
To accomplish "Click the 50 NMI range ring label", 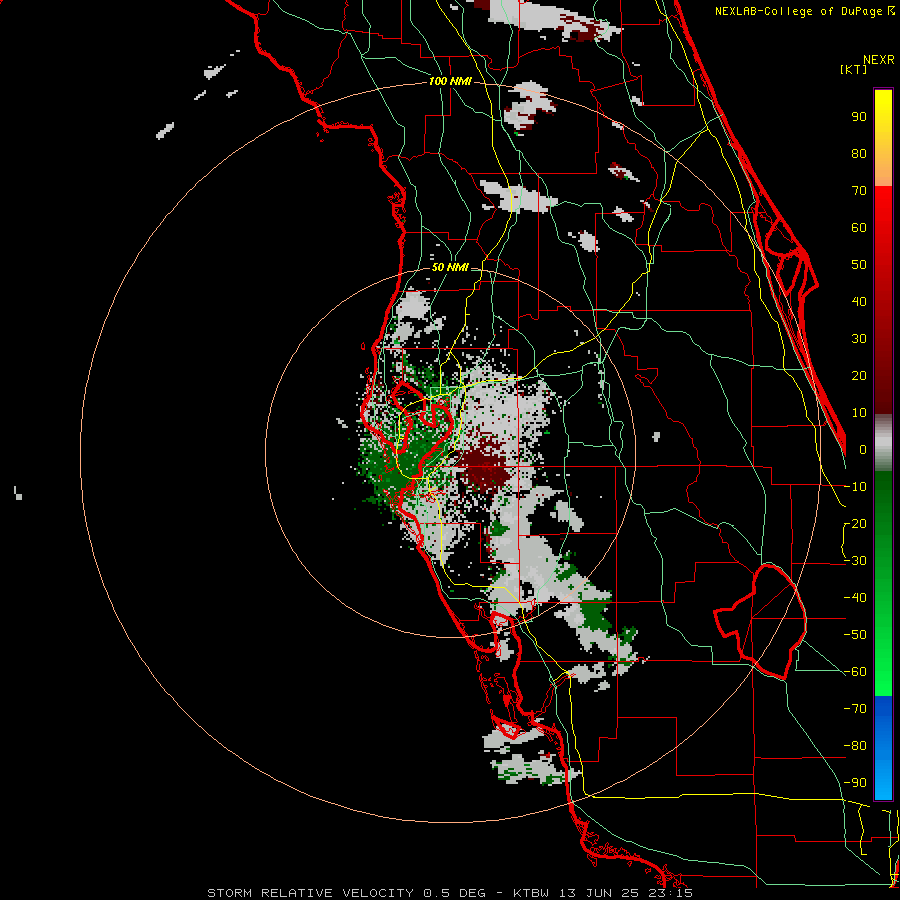I will point(450,267).
